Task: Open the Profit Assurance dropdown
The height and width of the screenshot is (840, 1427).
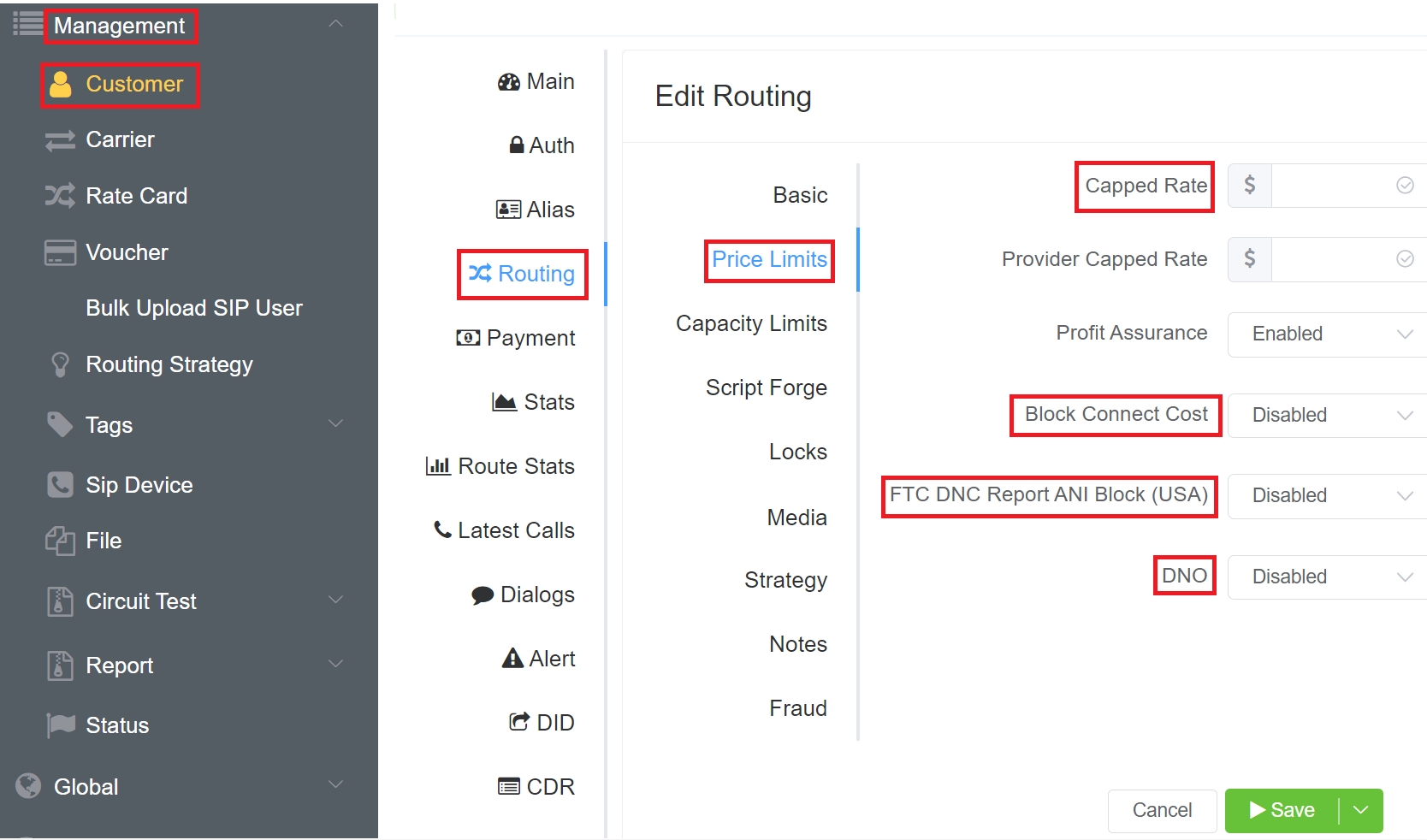Action: [x=1327, y=334]
